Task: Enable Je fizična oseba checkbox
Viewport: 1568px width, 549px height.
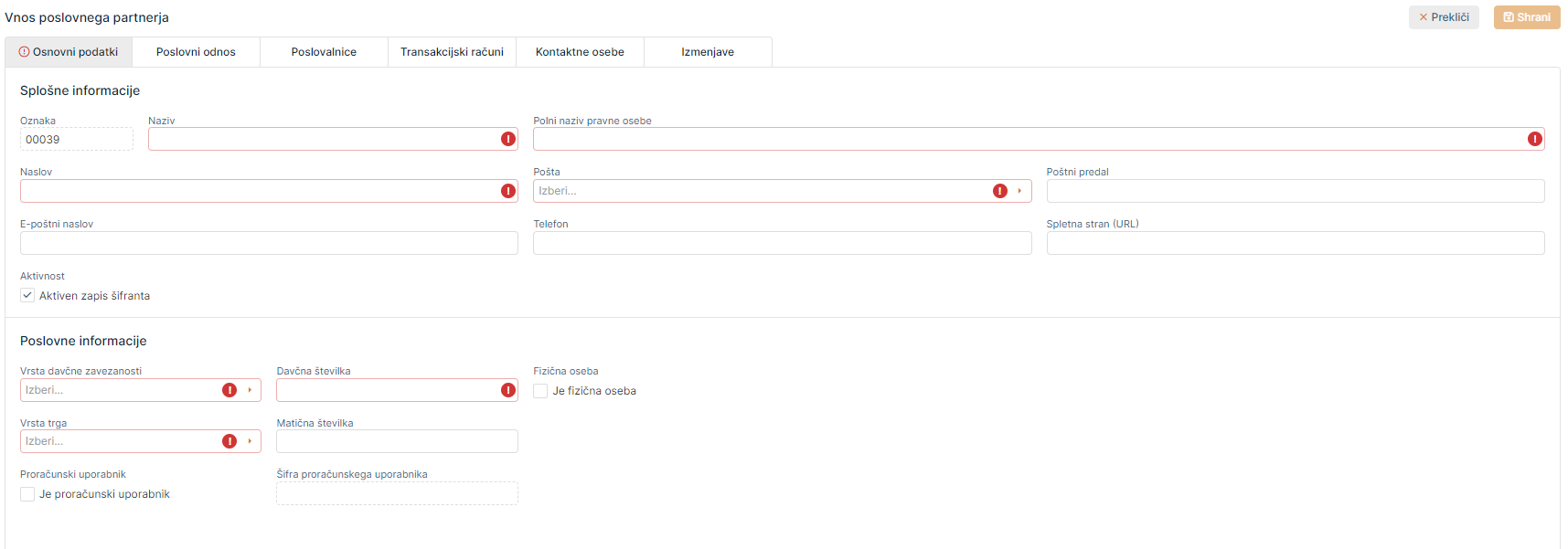Action: click(x=540, y=391)
